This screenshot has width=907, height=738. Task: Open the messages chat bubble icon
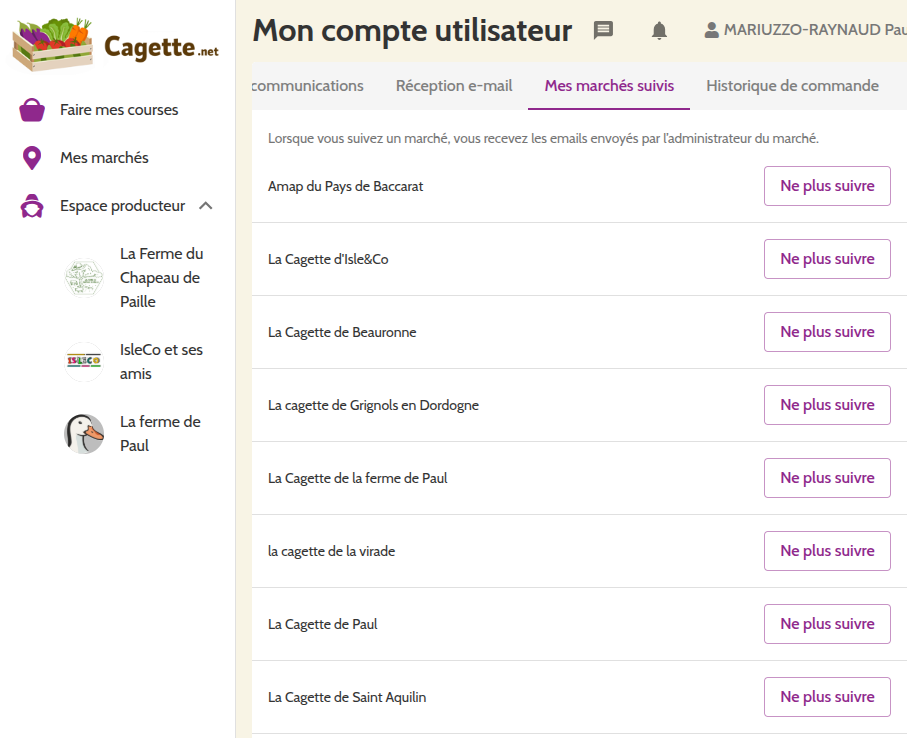click(x=603, y=30)
